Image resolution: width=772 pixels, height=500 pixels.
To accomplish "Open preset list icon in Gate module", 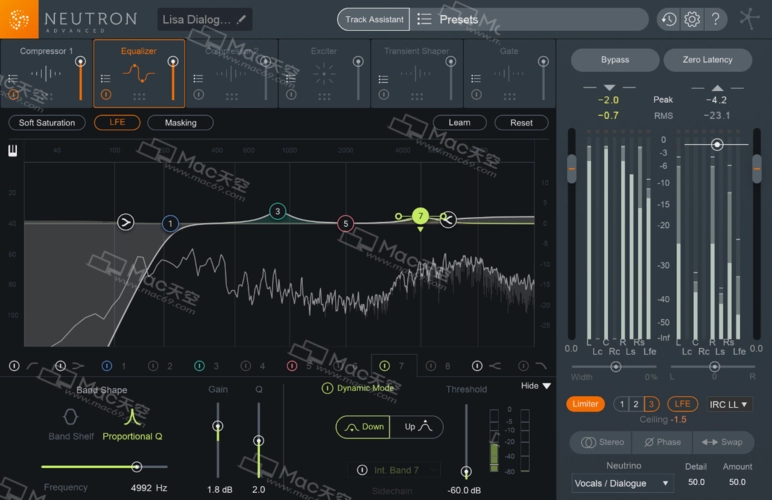I will pyautogui.click(x=476, y=79).
